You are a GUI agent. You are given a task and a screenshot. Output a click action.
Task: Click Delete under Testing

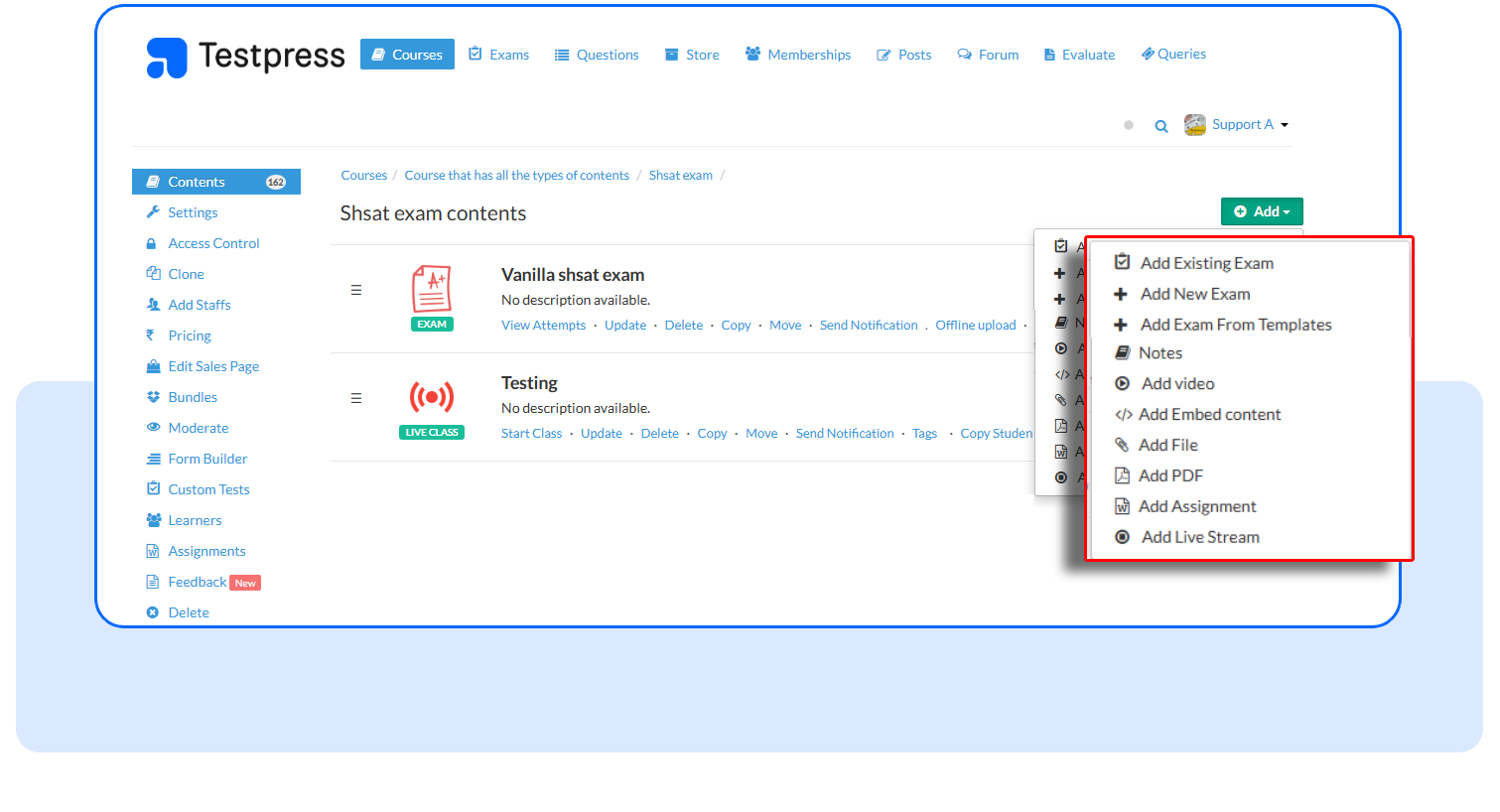pos(660,434)
